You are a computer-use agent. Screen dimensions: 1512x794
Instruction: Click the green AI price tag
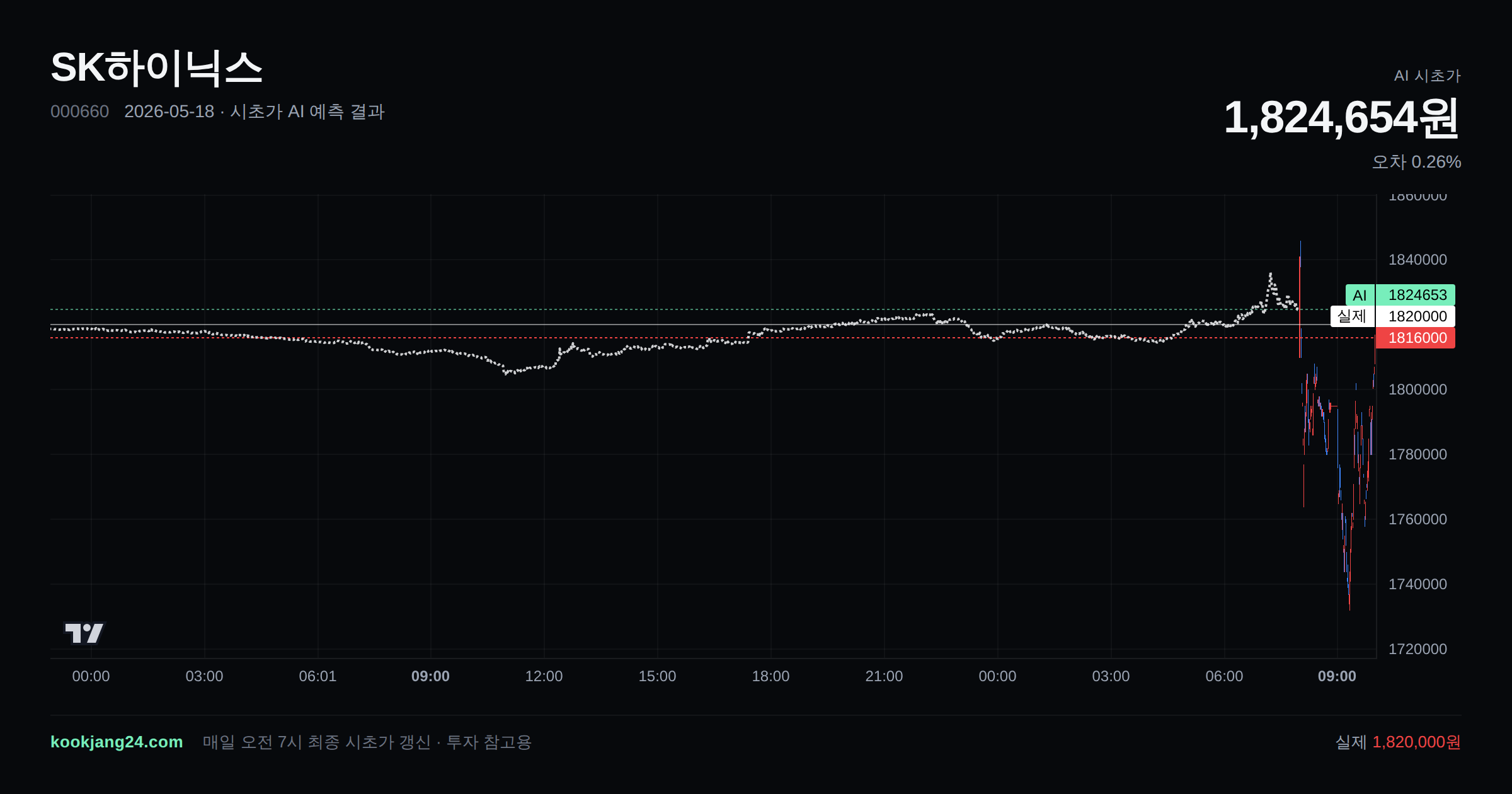tap(1360, 295)
